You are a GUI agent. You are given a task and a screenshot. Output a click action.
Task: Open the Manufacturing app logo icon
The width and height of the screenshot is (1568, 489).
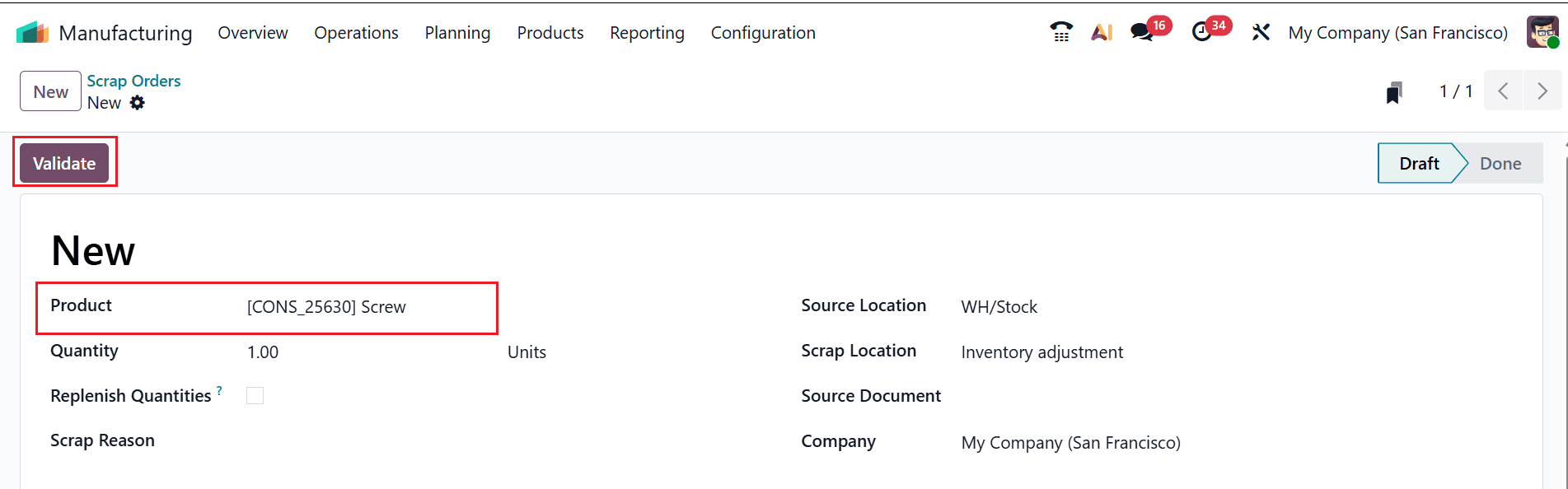point(32,33)
